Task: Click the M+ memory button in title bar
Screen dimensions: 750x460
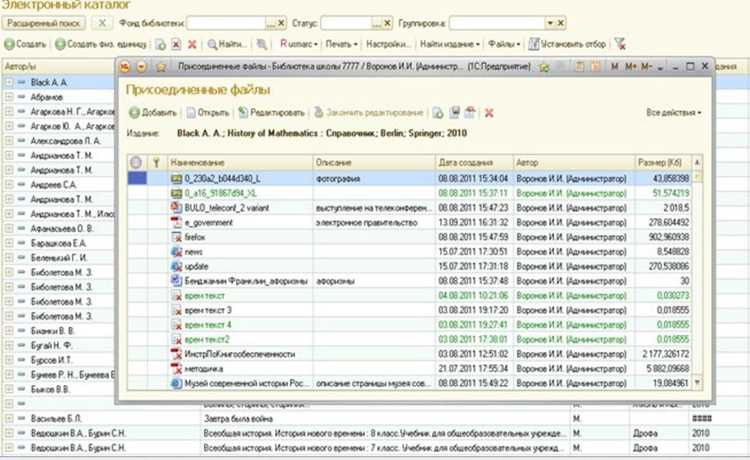Action: click(x=630, y=67)
